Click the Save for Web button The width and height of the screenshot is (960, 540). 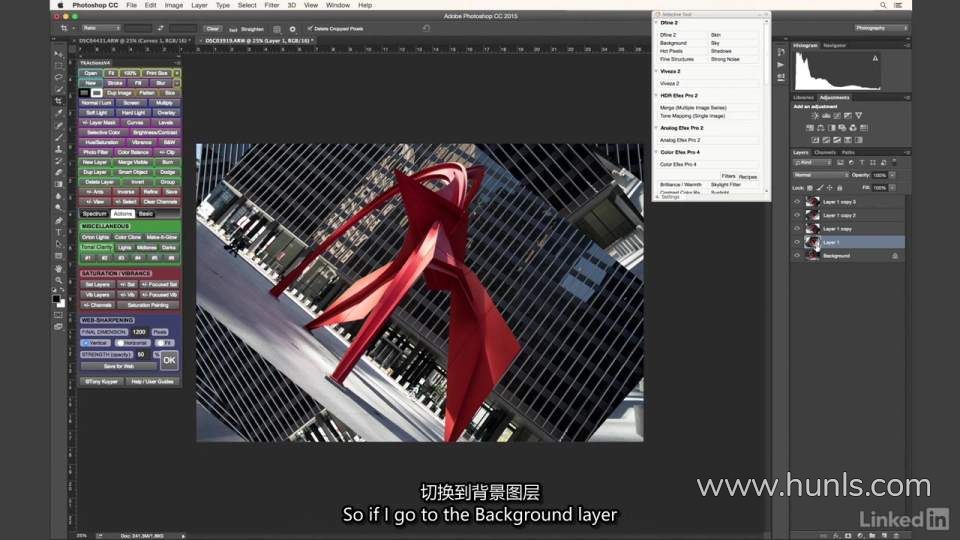(x=119, y=366)
